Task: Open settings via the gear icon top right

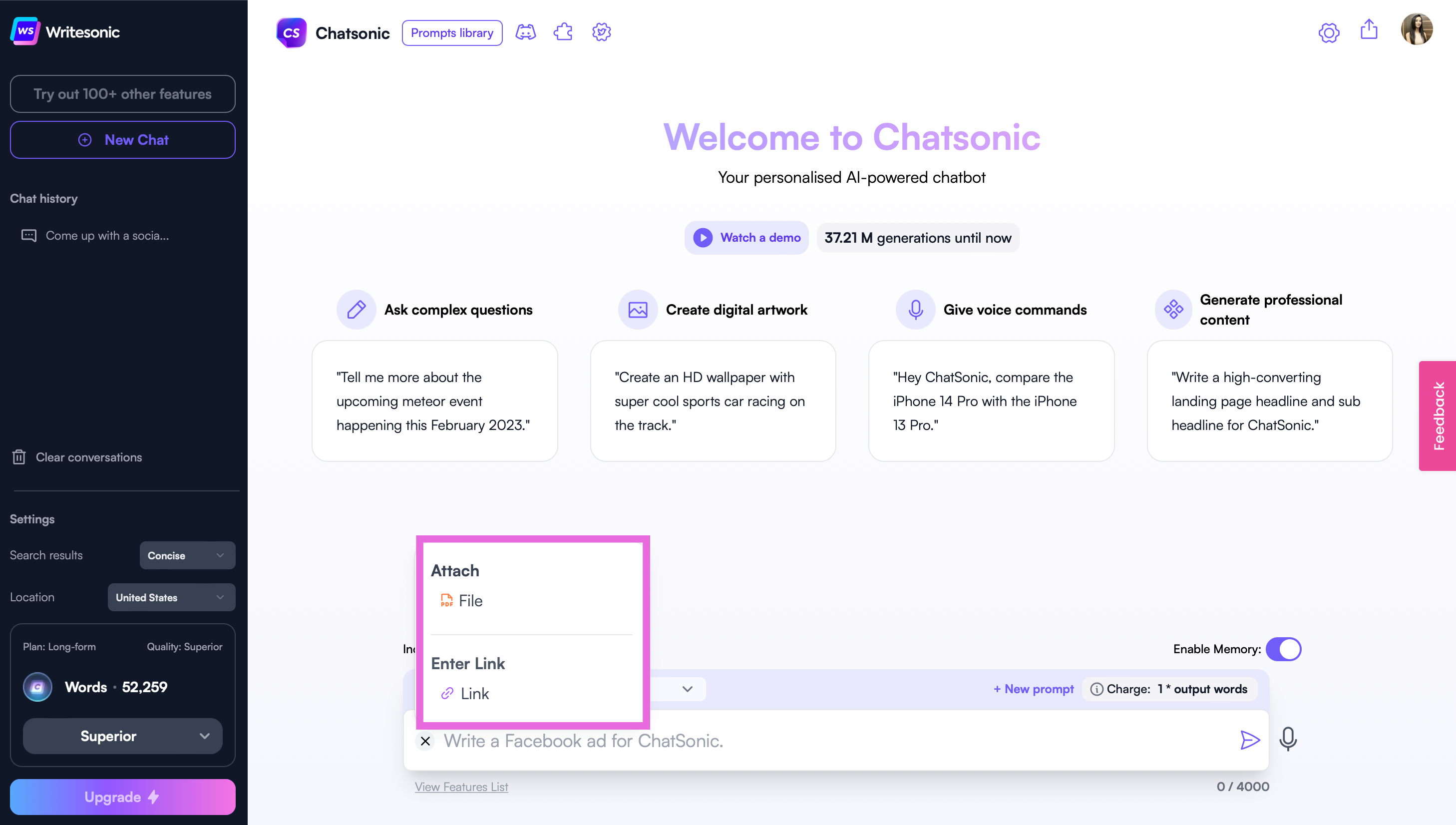Action: [1329, 33]
